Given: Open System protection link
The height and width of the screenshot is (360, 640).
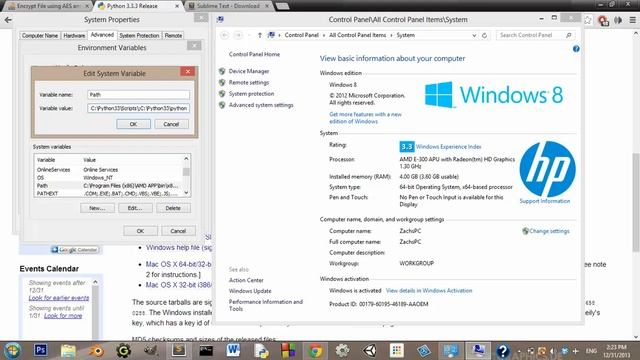Looking at the screenshot, I should point(251,93).
